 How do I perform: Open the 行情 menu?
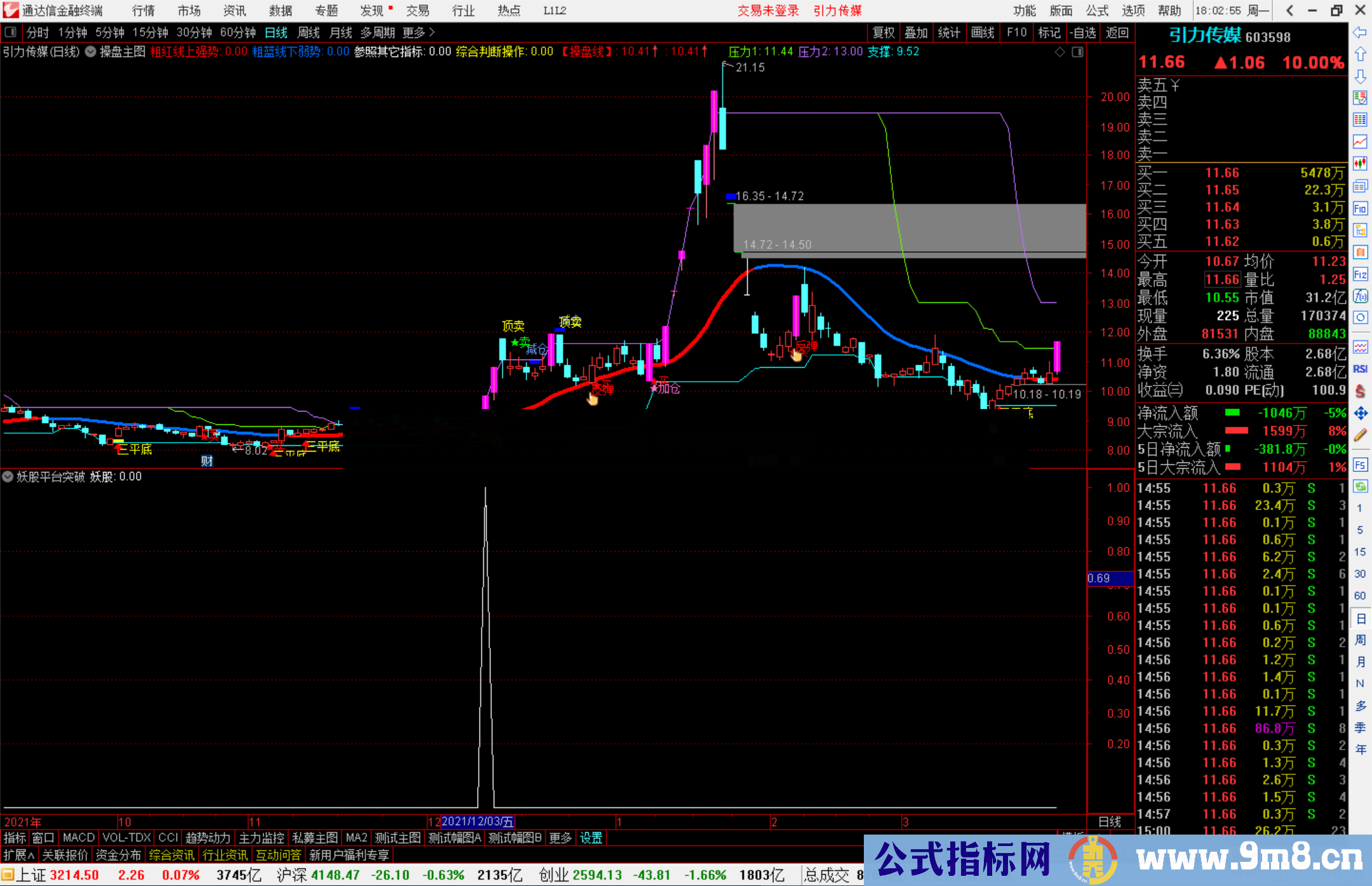[x=144, y=11]
